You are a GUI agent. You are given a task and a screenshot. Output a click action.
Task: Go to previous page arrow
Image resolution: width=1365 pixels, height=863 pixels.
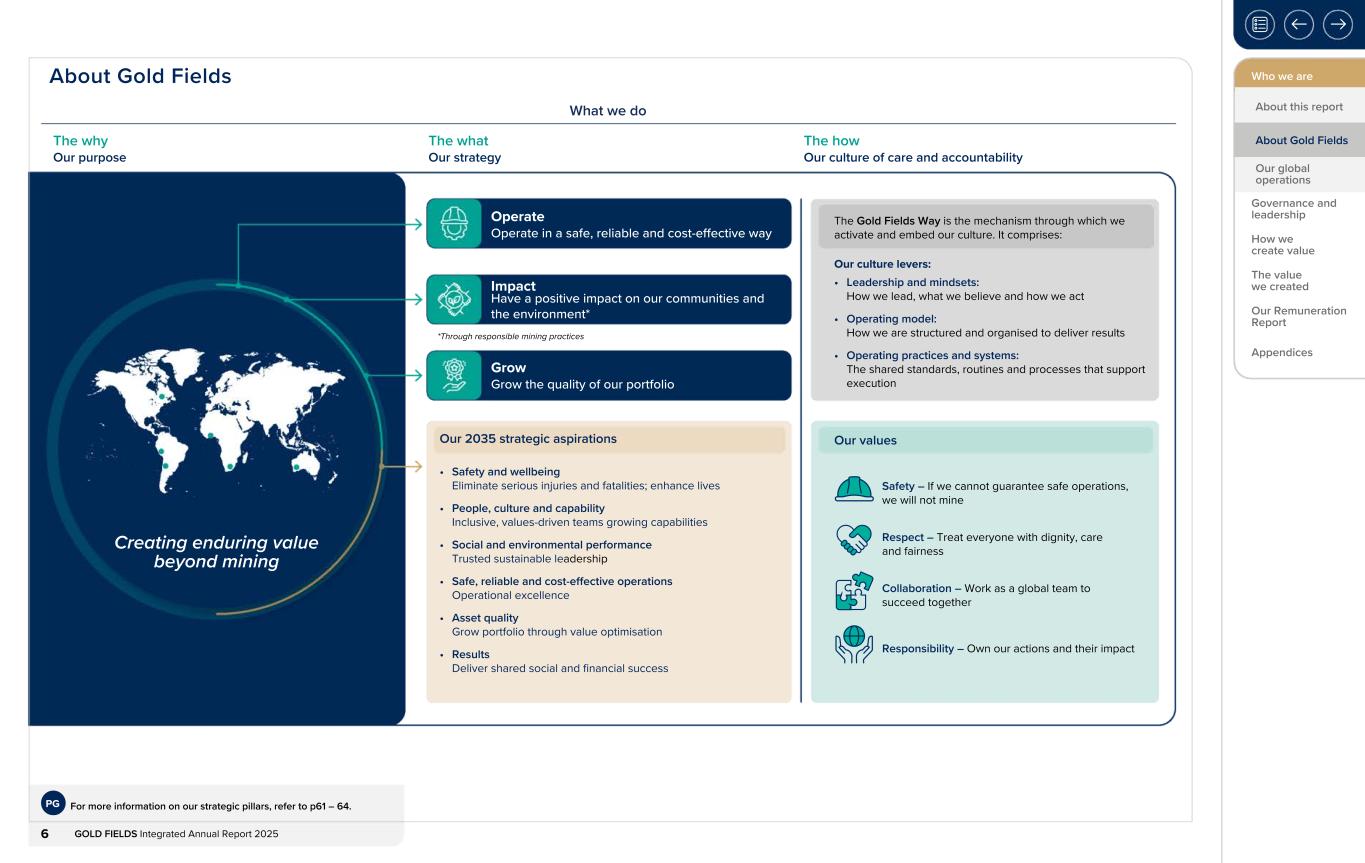click(x=1300, y=23)
